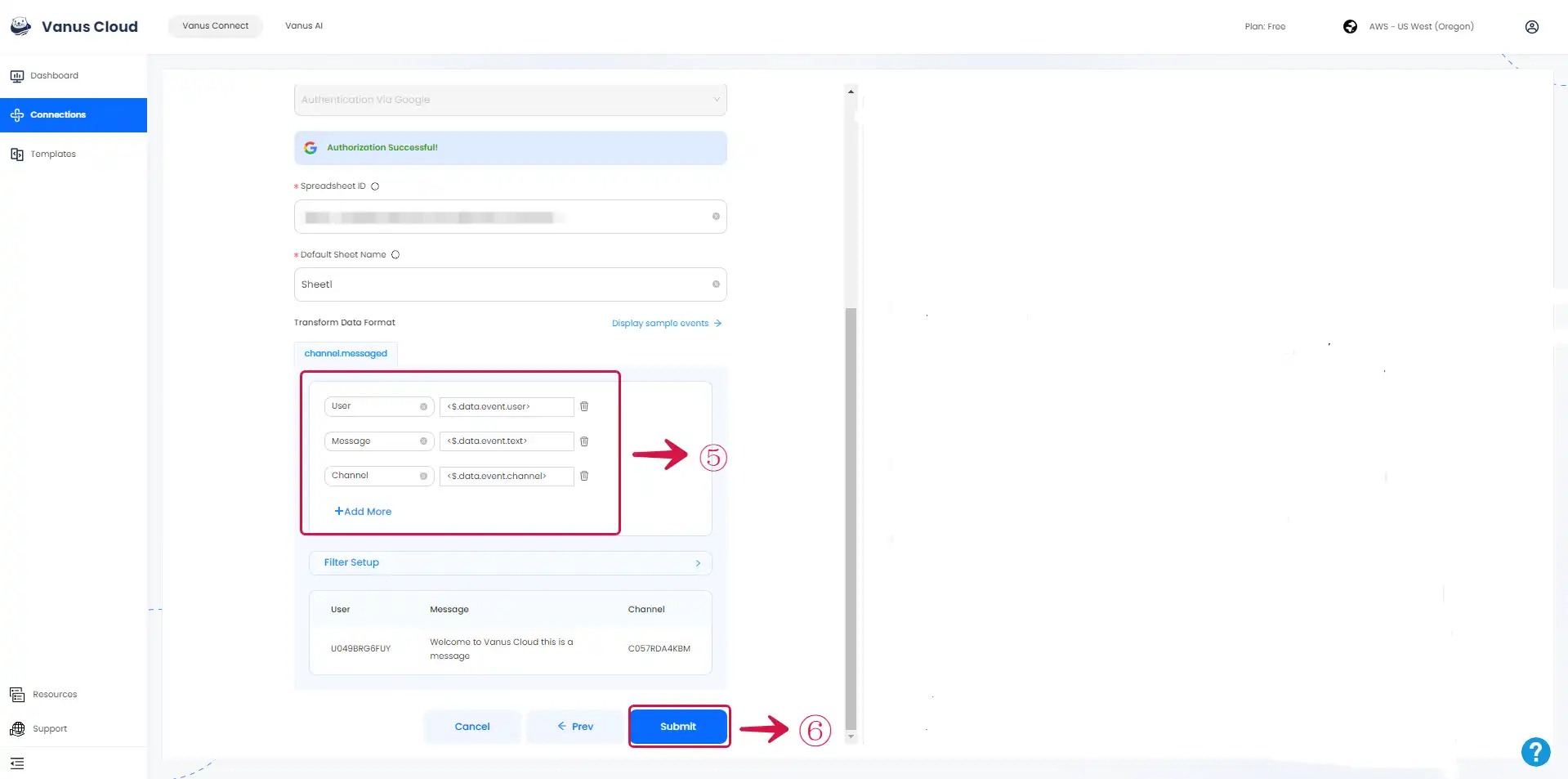1568x779 pixels.
Task: Collapse the sidebar with the menu icon
Action: pos(17,763)
